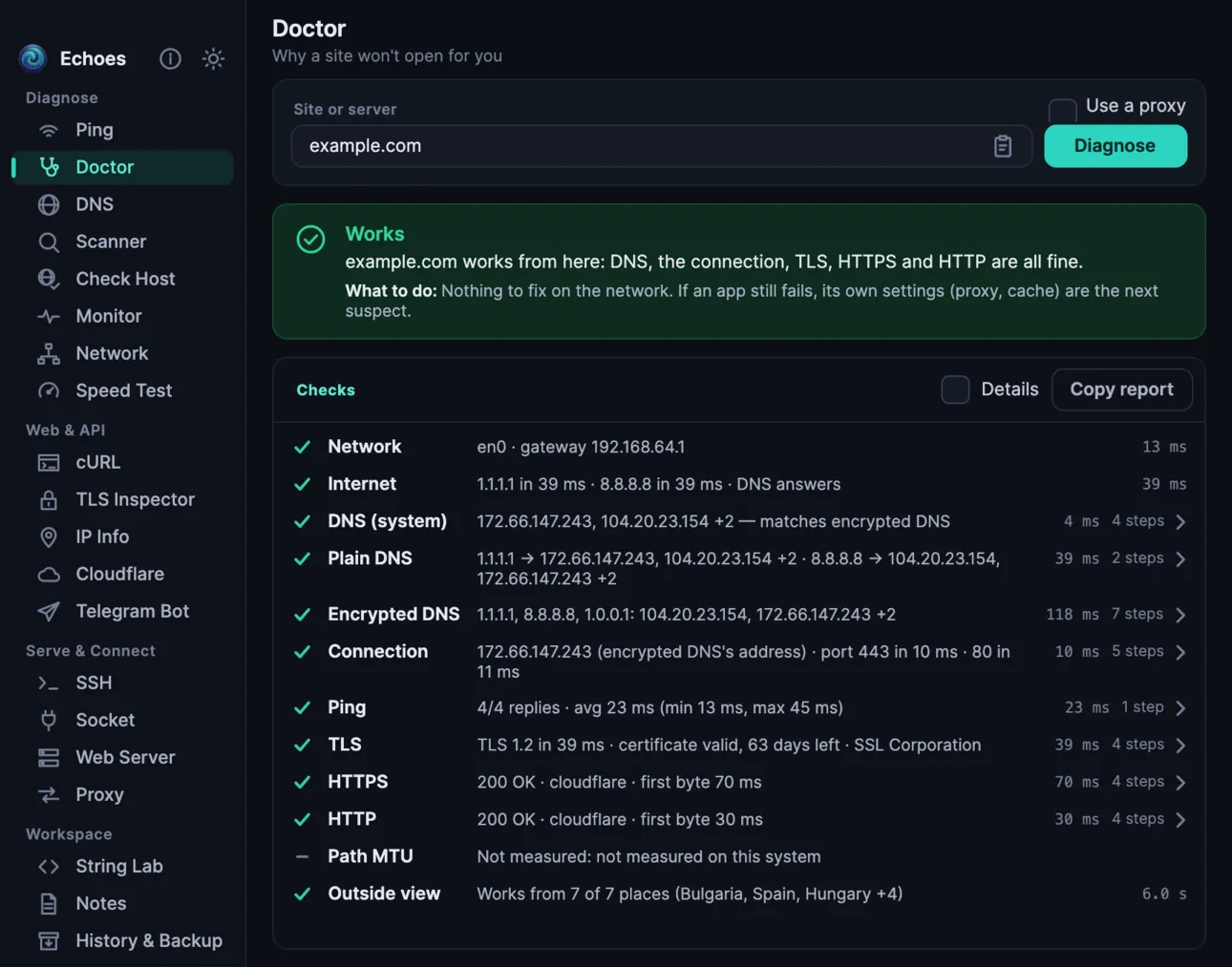Open the IP Info pin icon

tap(49, 536)
